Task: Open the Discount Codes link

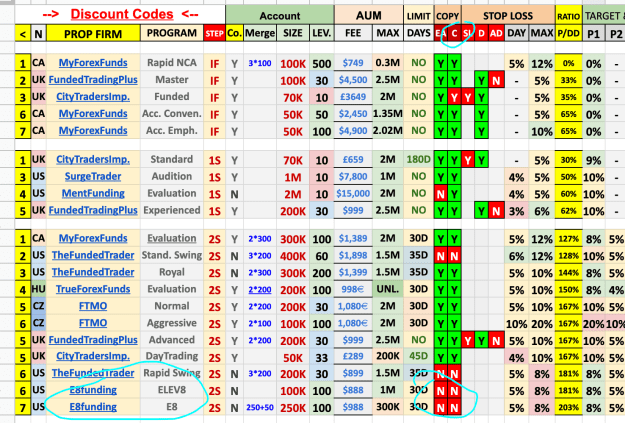Action: 122,14
